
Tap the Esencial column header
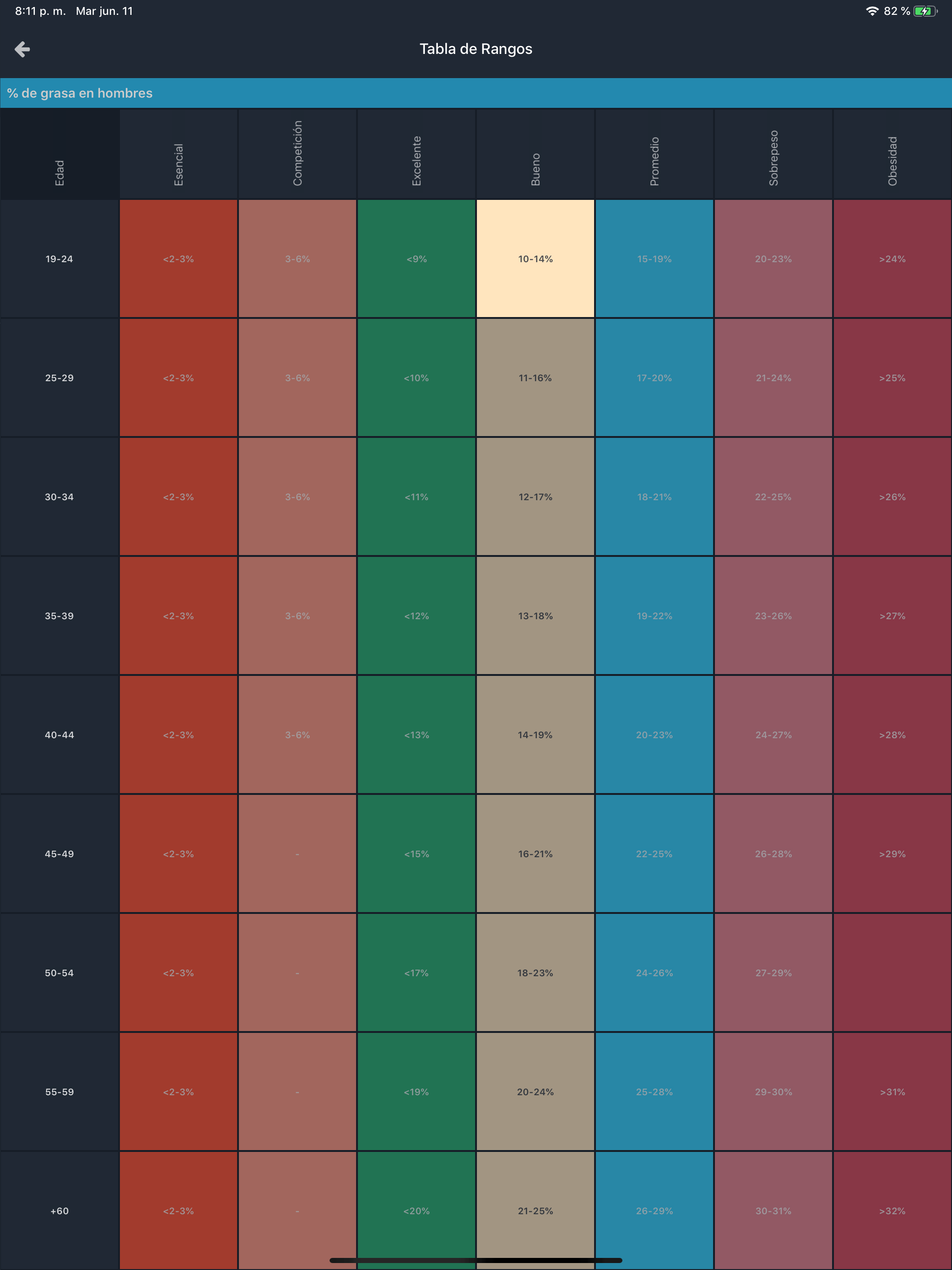coord(178,164)
